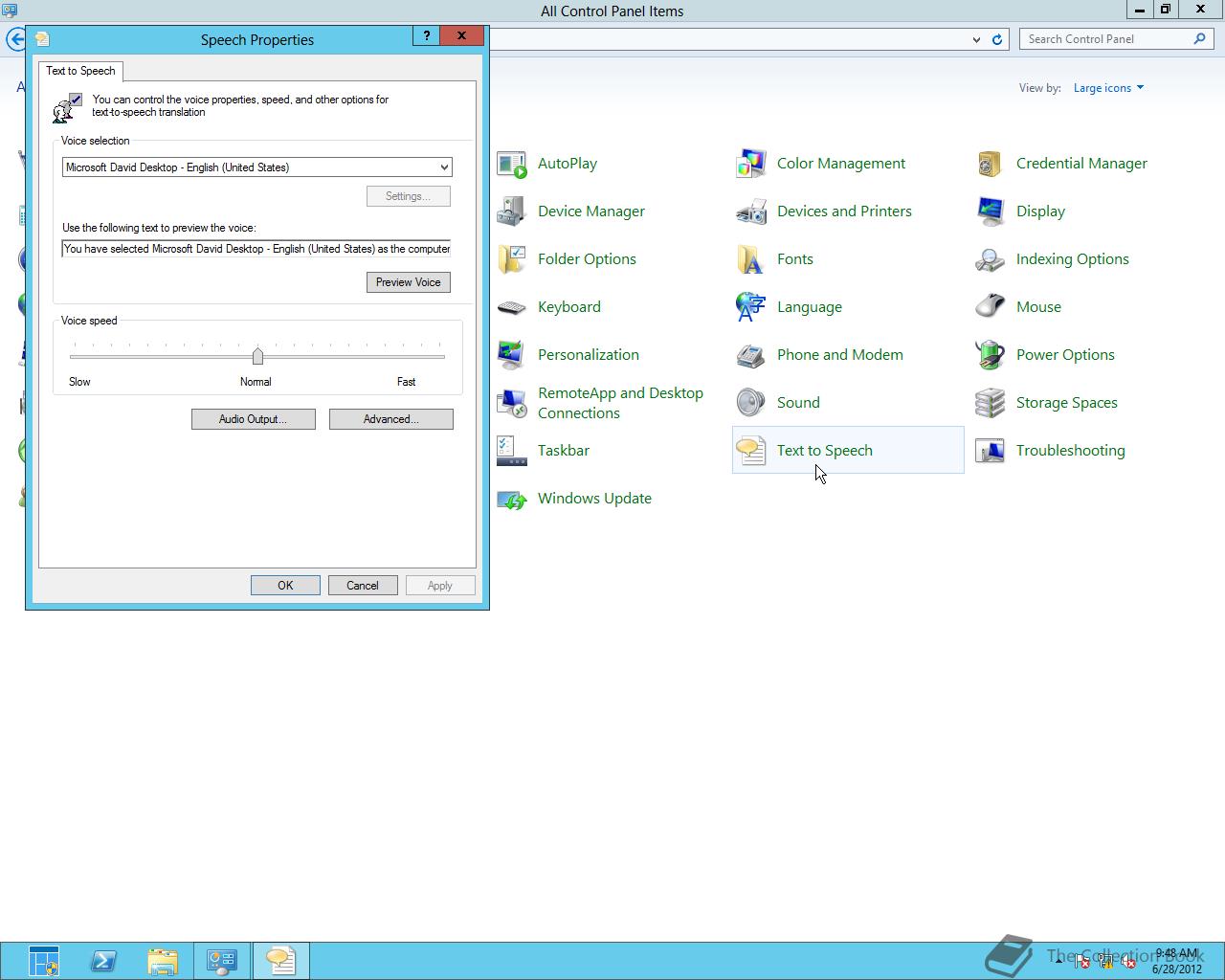
Task: Switch to the Control Panel taskbar button
Action: [222, 961]
